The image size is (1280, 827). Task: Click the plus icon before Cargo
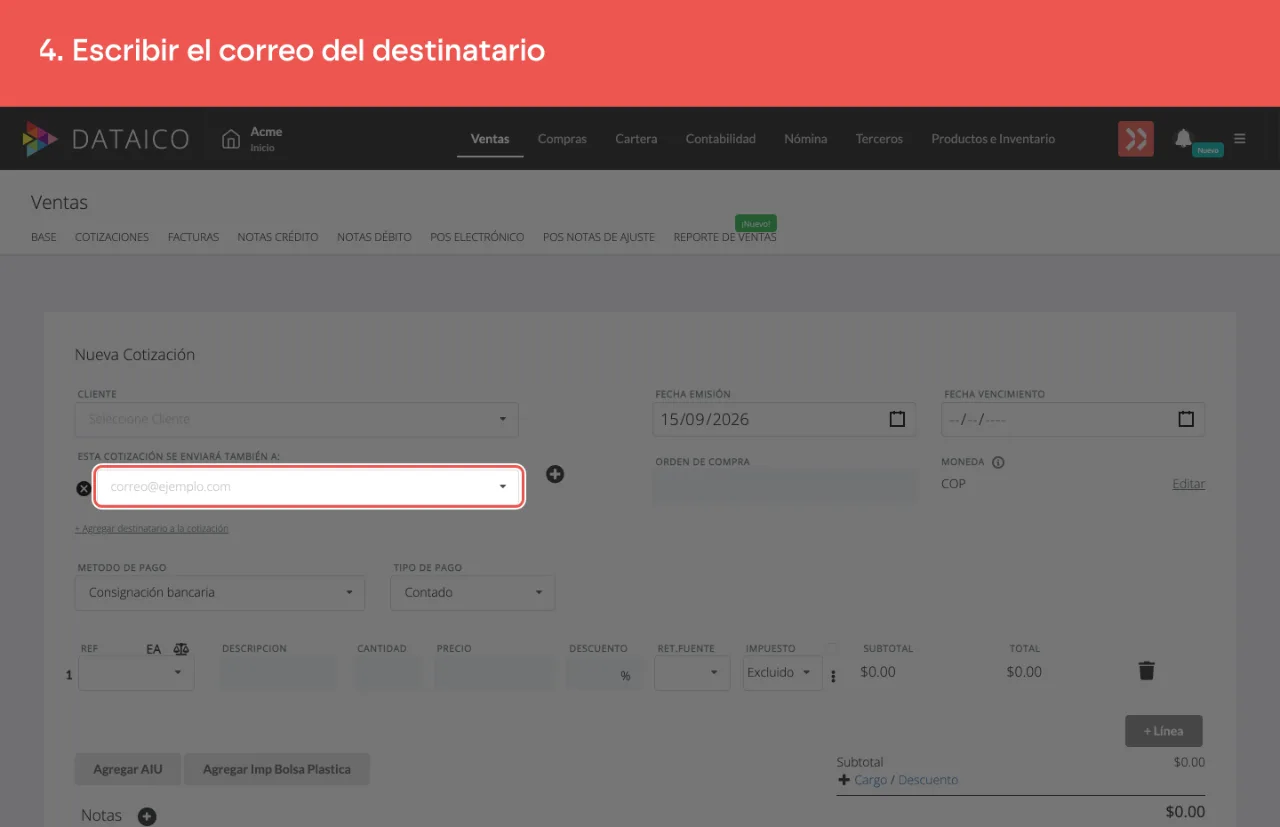point(844,780)
